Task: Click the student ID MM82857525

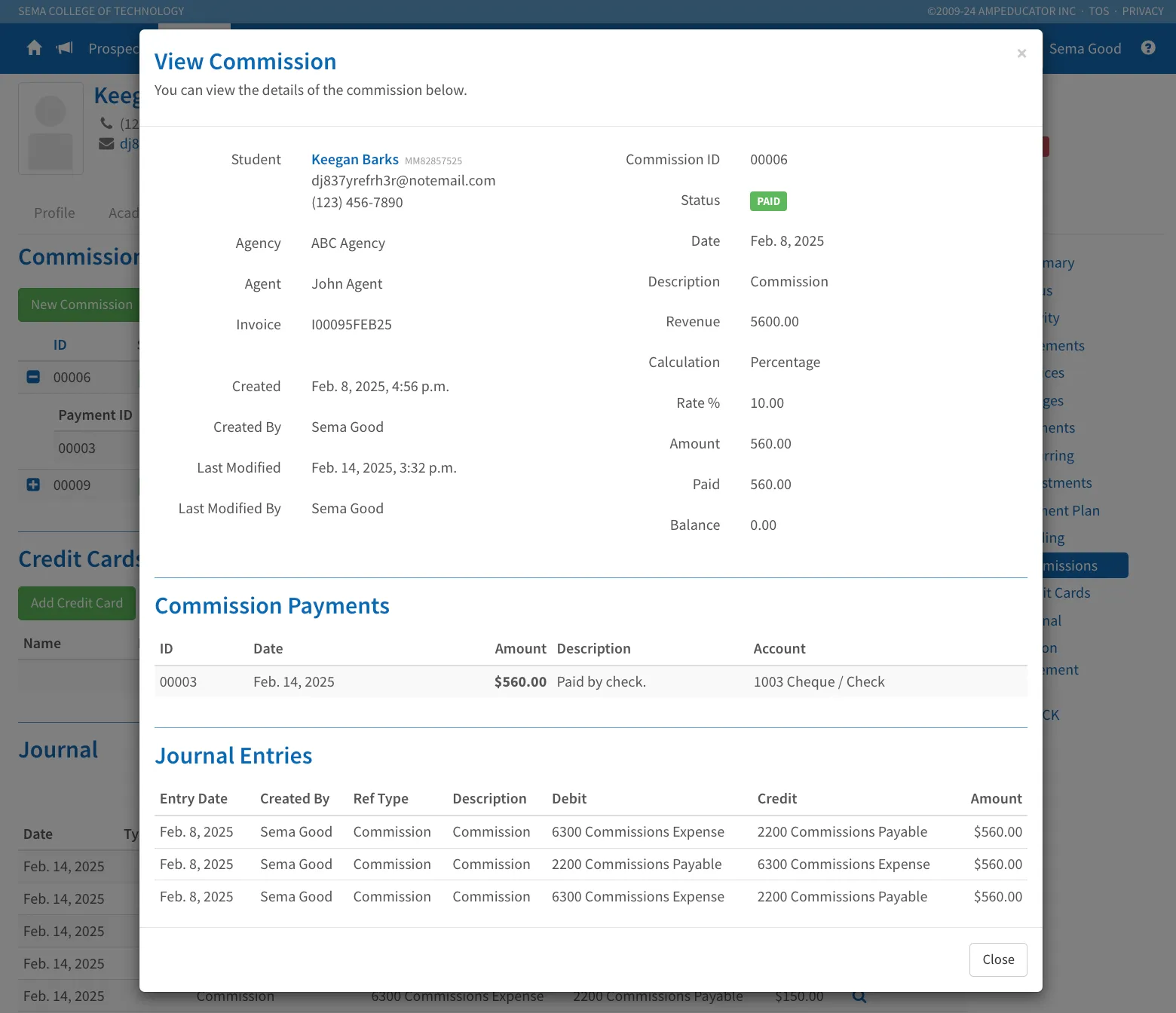Action: (433, 161)
